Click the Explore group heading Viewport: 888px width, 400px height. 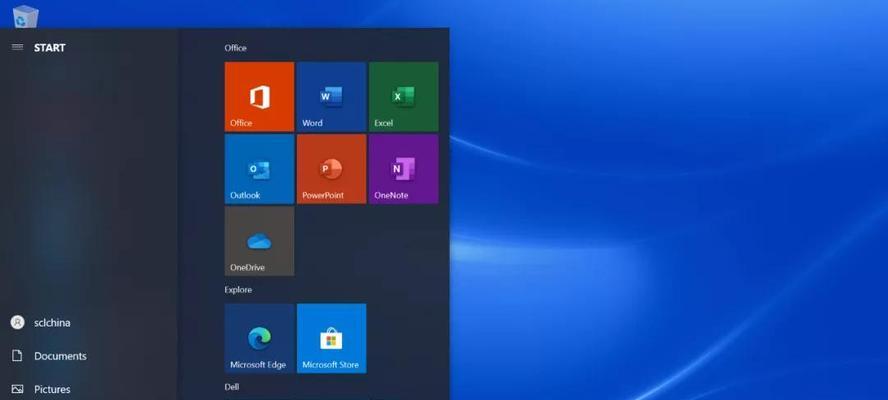[238, 290]
